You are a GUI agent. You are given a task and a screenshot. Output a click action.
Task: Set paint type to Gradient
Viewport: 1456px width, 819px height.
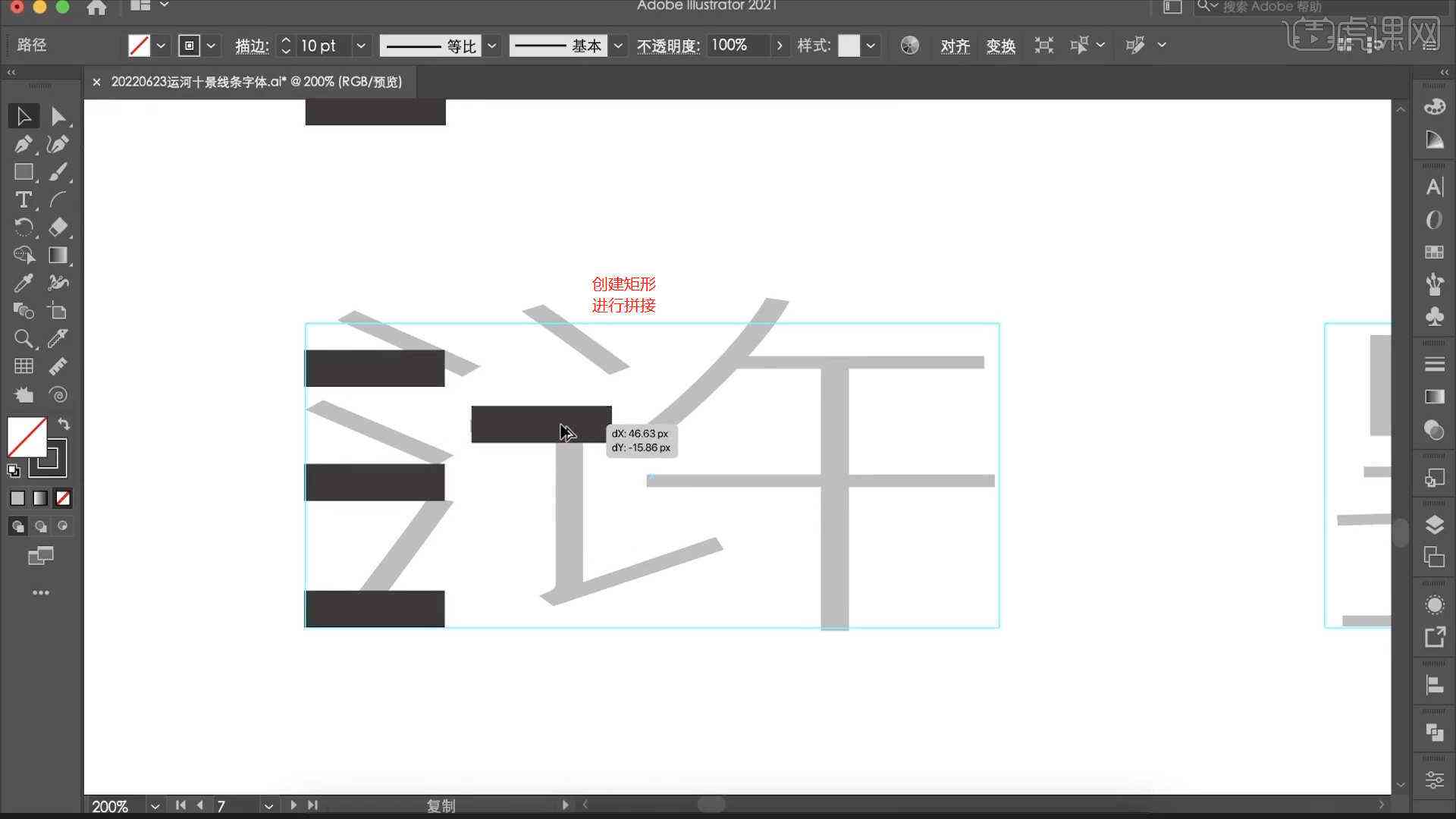[40, 498]
